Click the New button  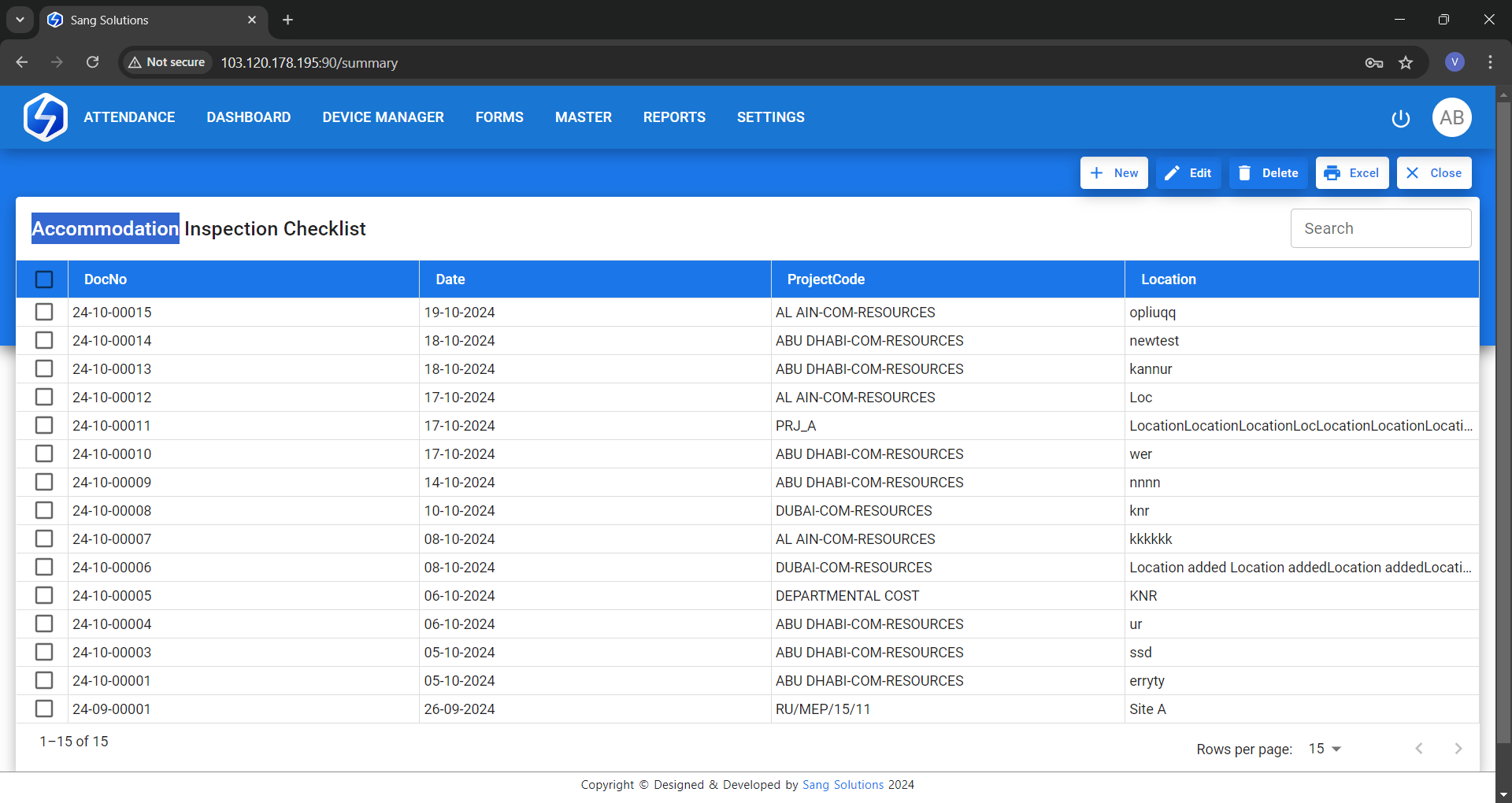pos(1114,173)
